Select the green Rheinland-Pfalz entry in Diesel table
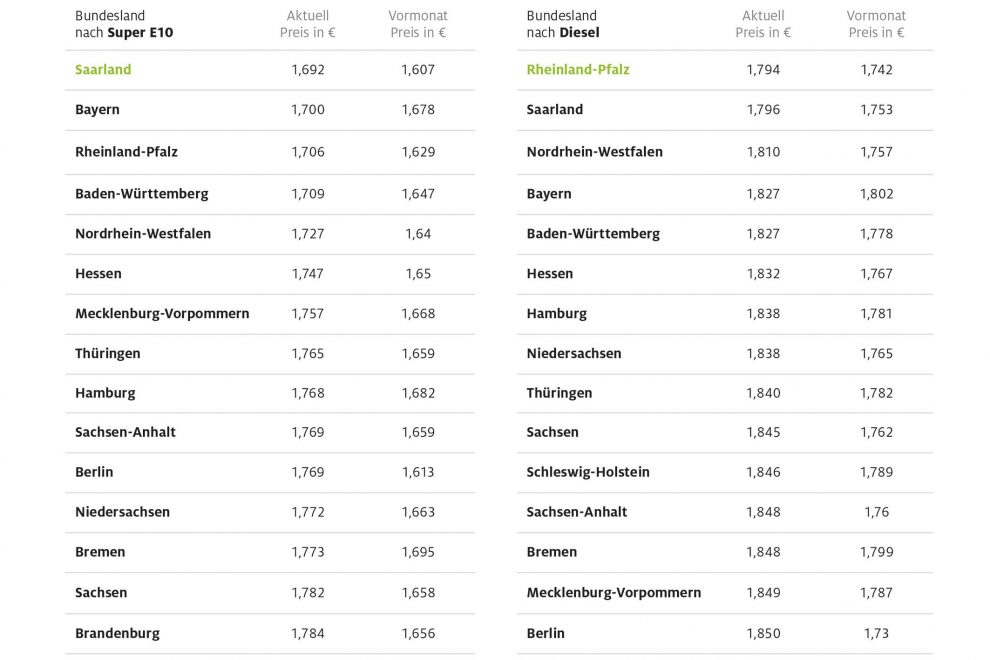 (578, 70)
